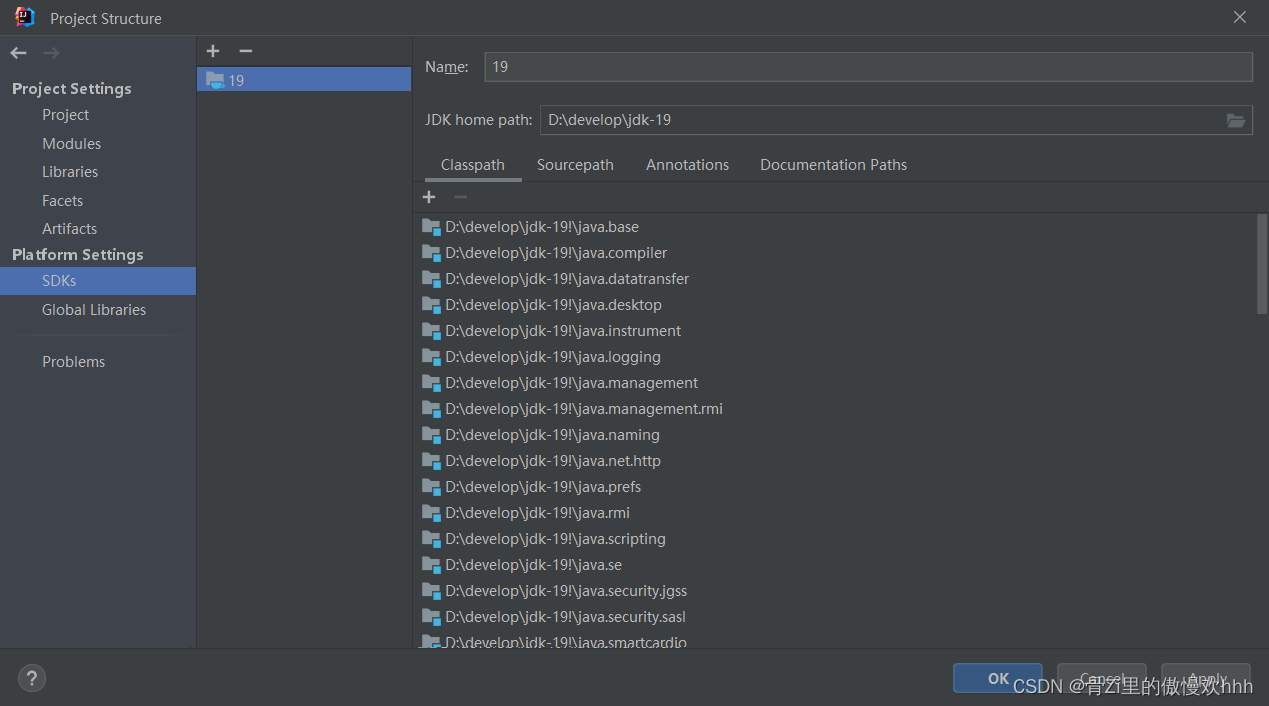Click the folder icon of java.scripting
Screen dimensions: 1269x706
point(431,539)
